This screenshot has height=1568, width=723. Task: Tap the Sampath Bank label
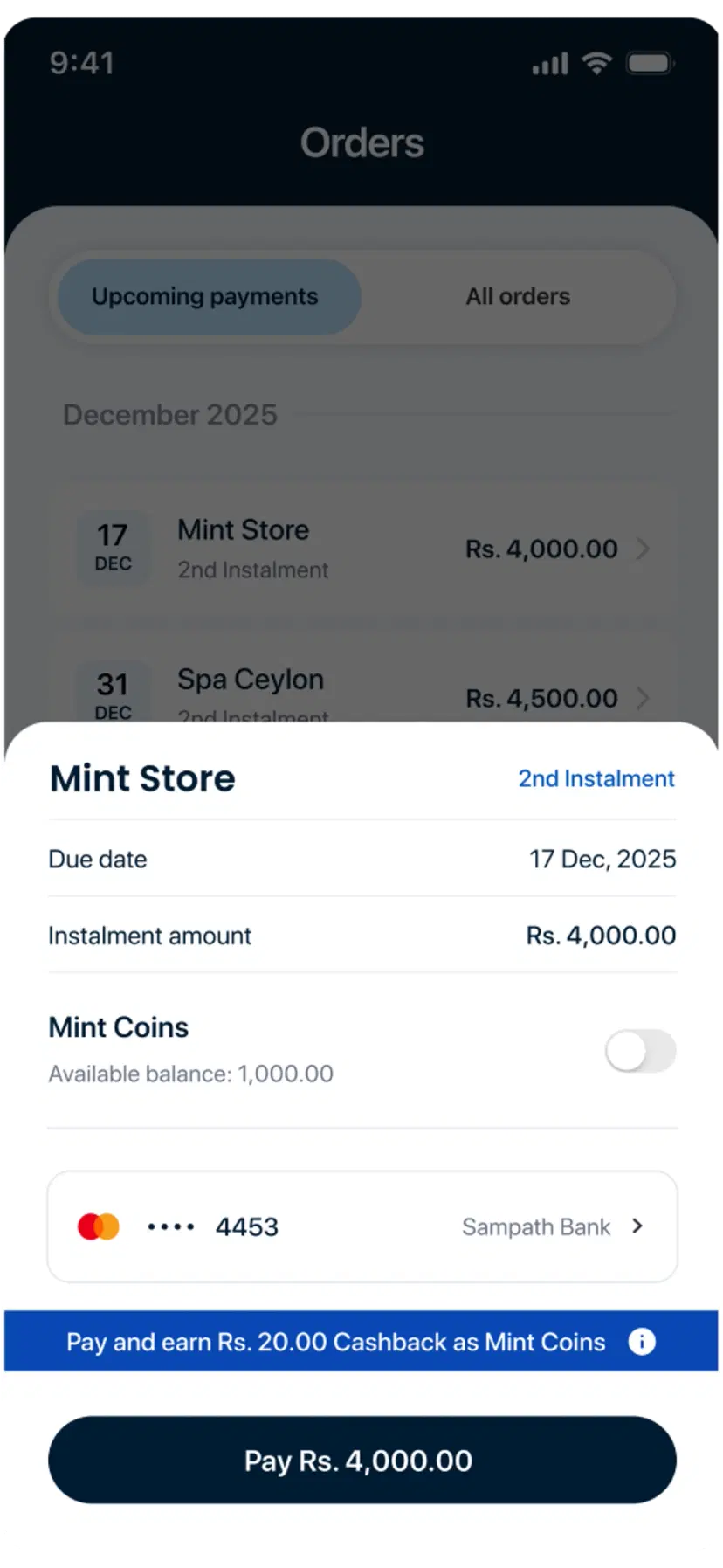(x=536, y=1227)
